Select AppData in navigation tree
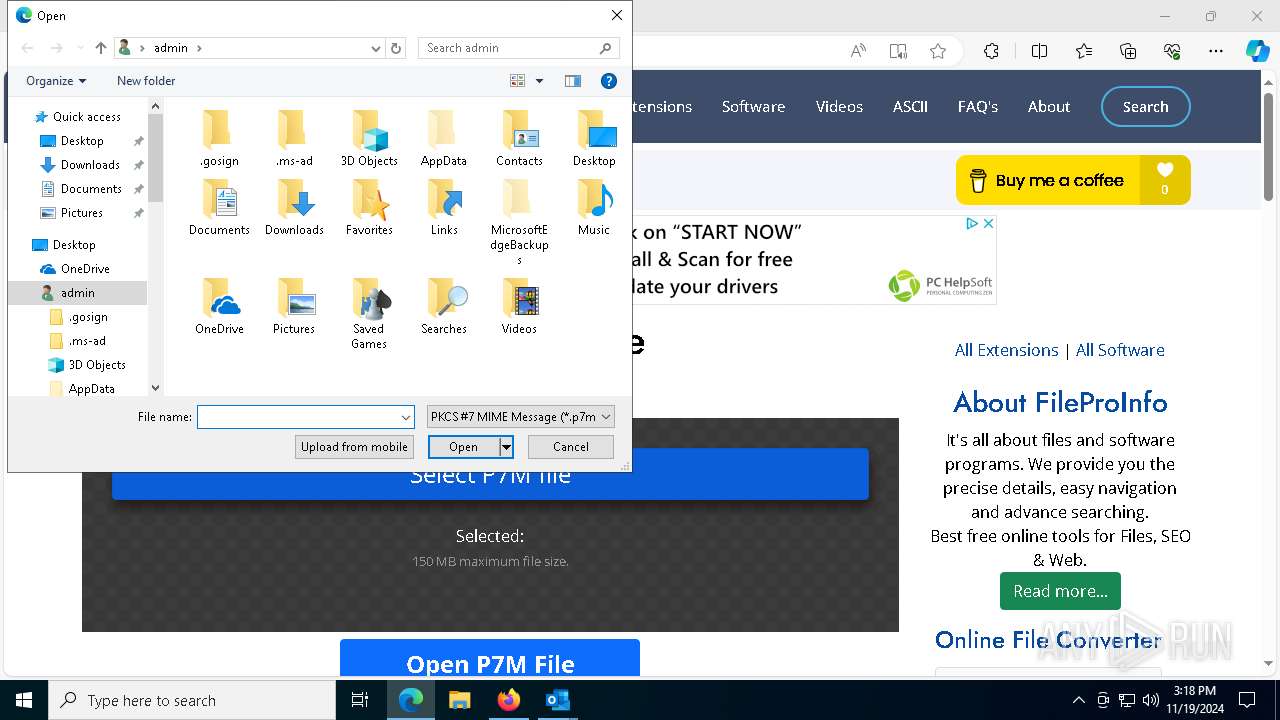The image size is (1280, 720). click(x=92, y=389)
